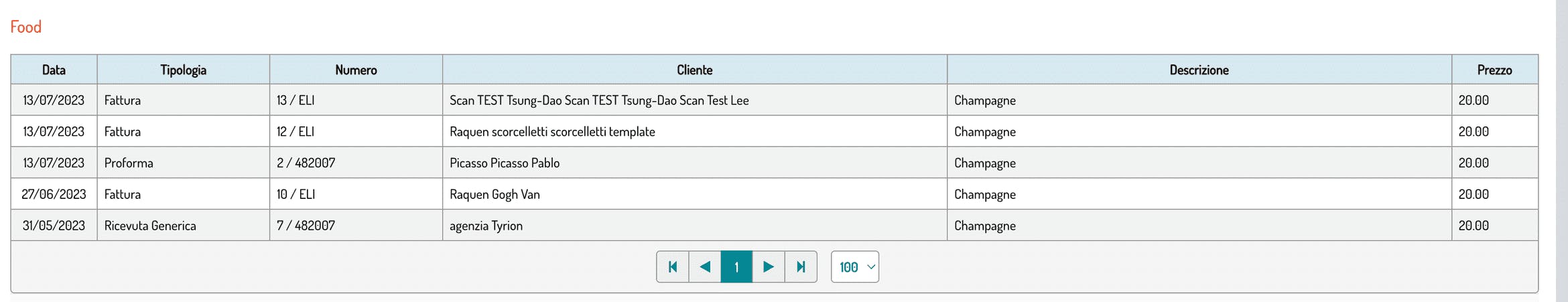This screenshot has height=302, width=1568.
Task: Go to the first page of results
Action: pyautogui.click(x=673, y=267)
